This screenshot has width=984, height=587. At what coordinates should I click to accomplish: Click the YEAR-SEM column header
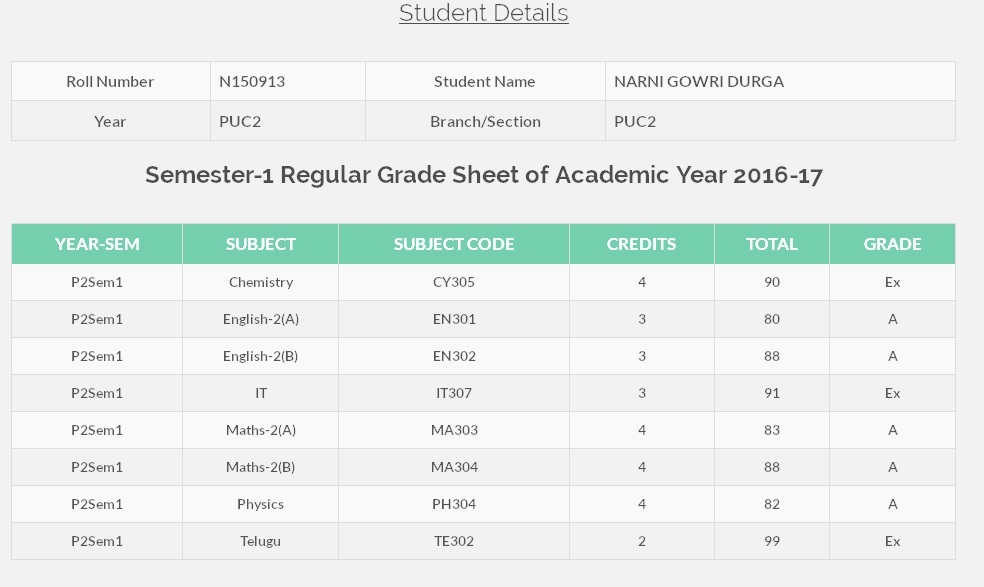pyautogui.click(x=97, y=244)
